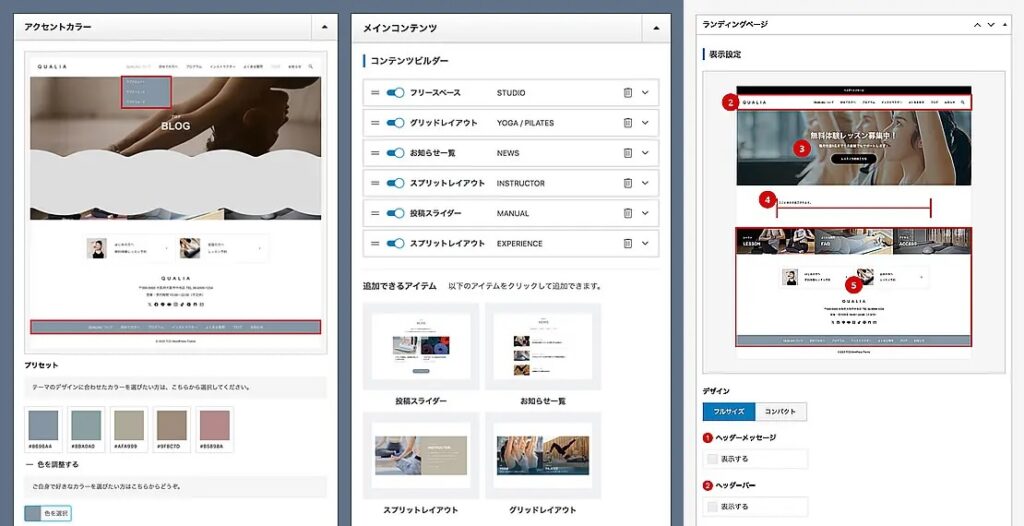1024x526 pixels.
Task: Collapse the メインコンテンツ panel
Action: tap(656, 28)
